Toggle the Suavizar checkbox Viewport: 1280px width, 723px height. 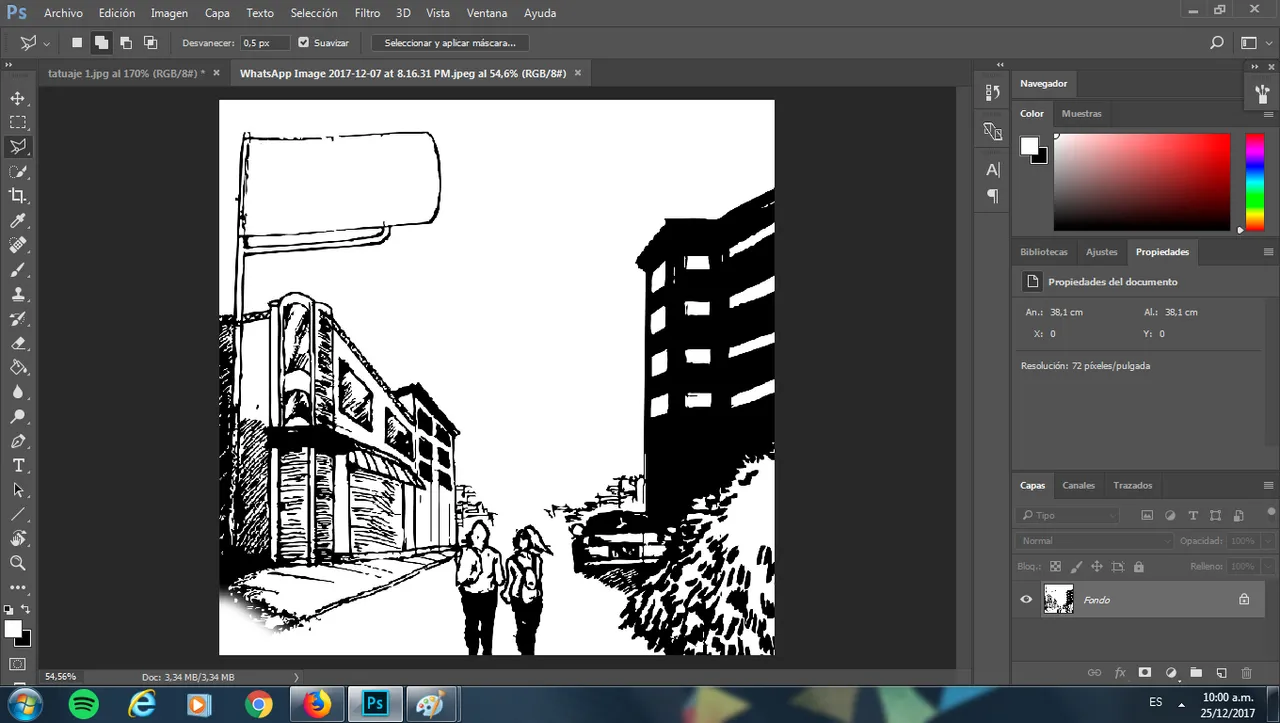pos(304,43)
